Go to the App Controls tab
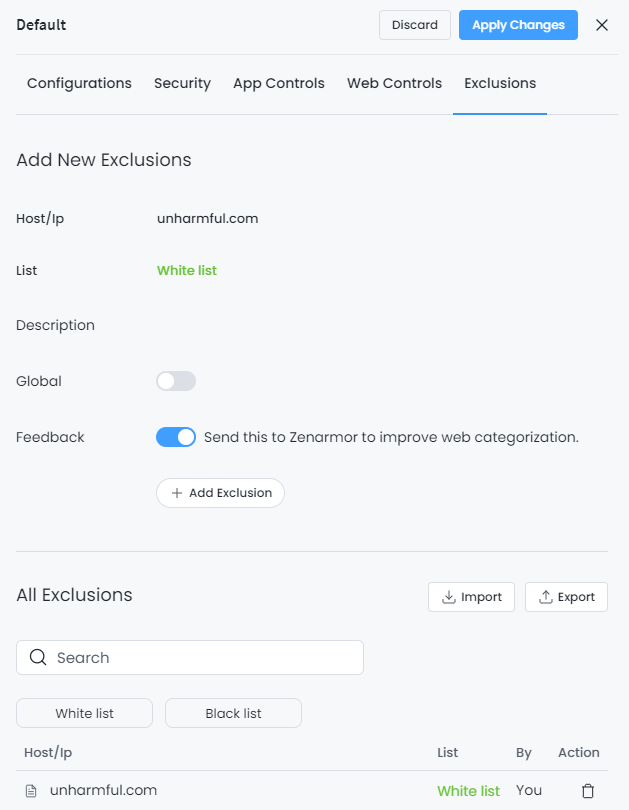The image size is (629, 810). (x=279, y=83)
